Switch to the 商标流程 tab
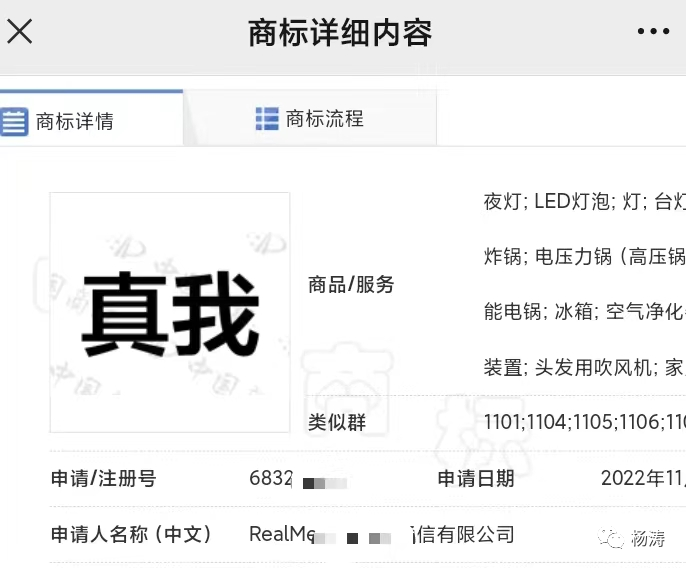 [310, 119]
